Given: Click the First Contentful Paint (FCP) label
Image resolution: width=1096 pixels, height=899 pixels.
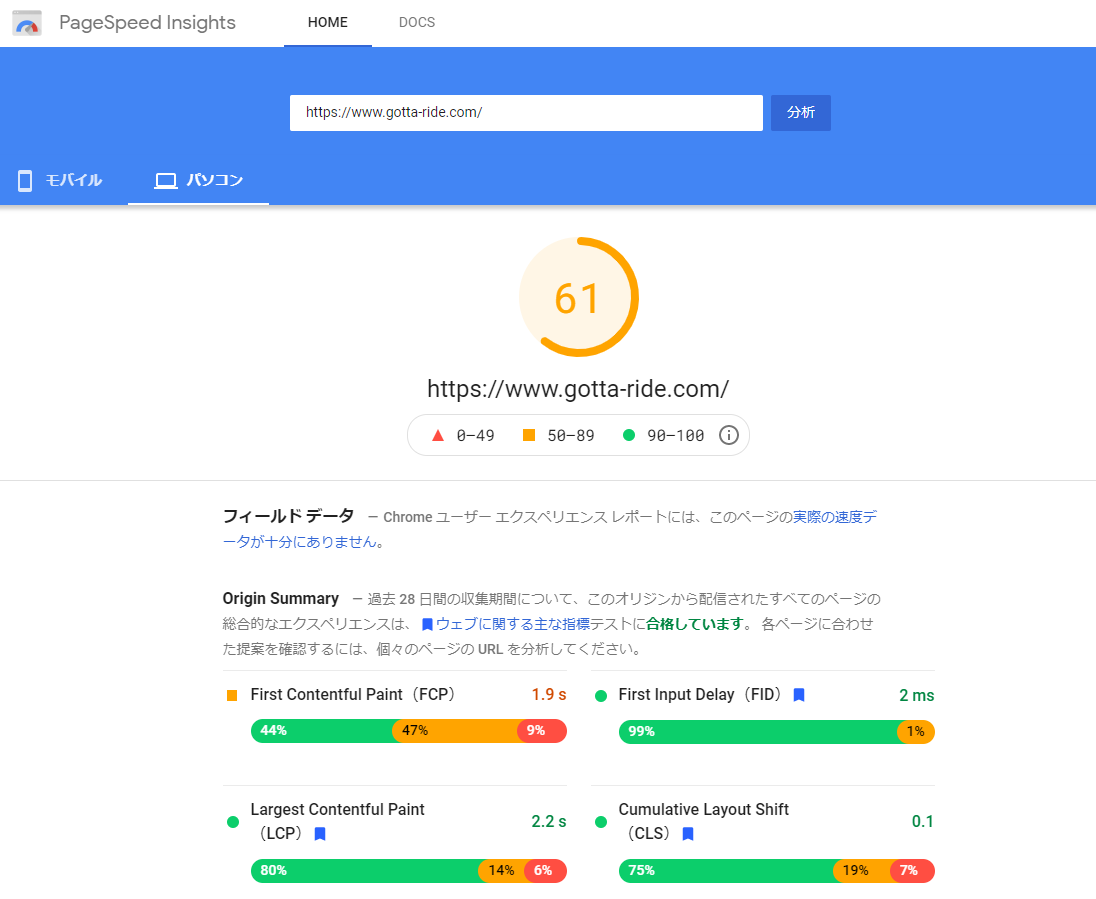Looking at the screenshot, I should tap(353, 695).
